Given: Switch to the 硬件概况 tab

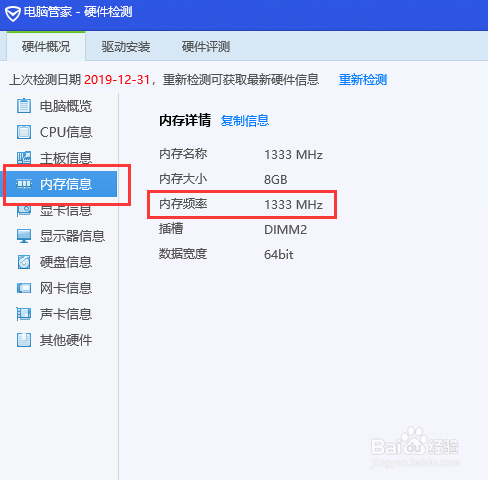Looking at the screenshot, I should point(46,47).
